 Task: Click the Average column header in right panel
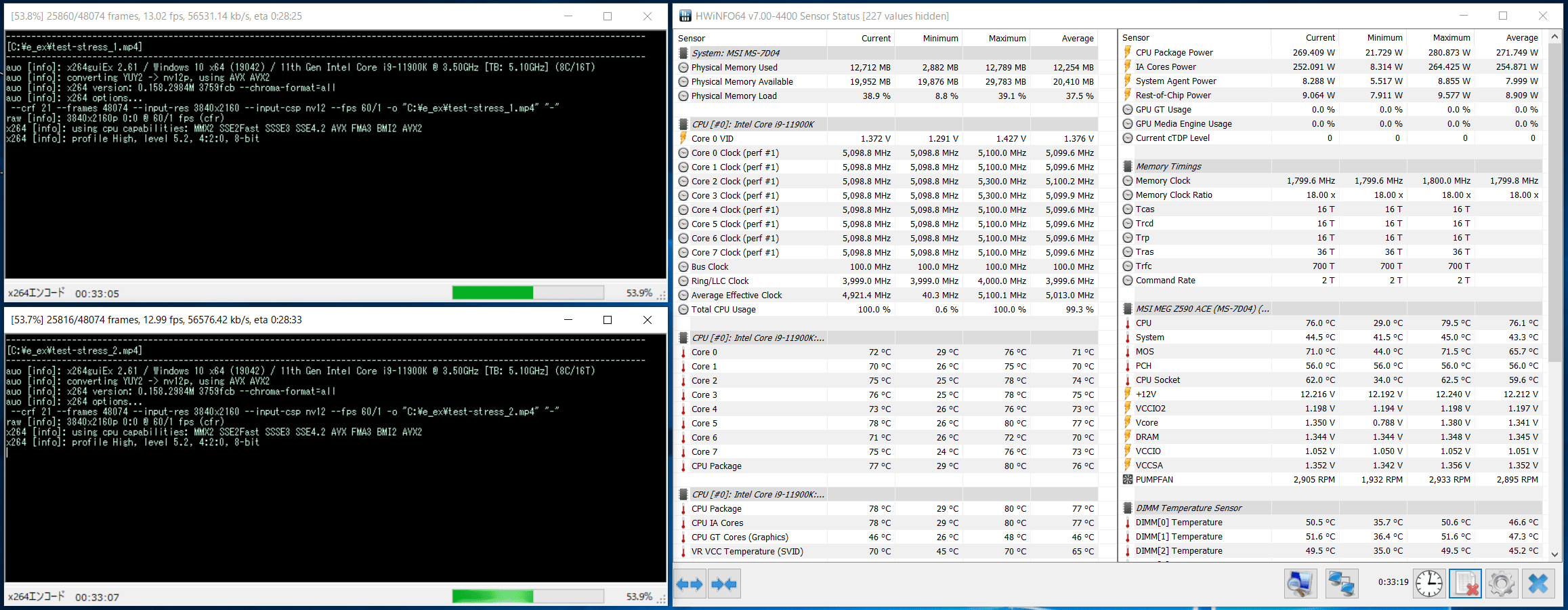point(1508,37)
